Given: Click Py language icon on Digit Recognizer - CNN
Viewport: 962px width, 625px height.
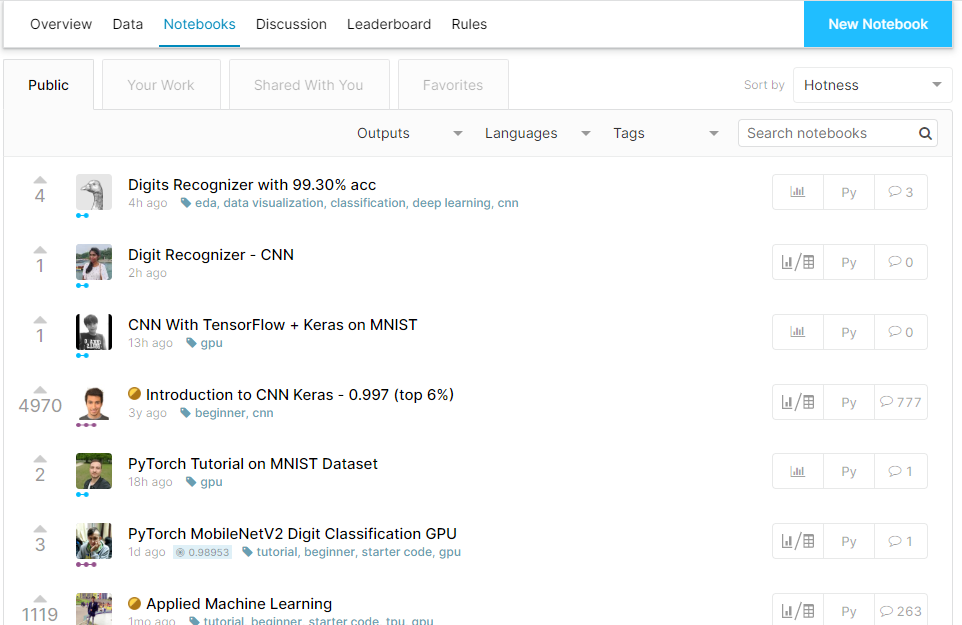Looking at the screenshot, I should click(848, 261).
